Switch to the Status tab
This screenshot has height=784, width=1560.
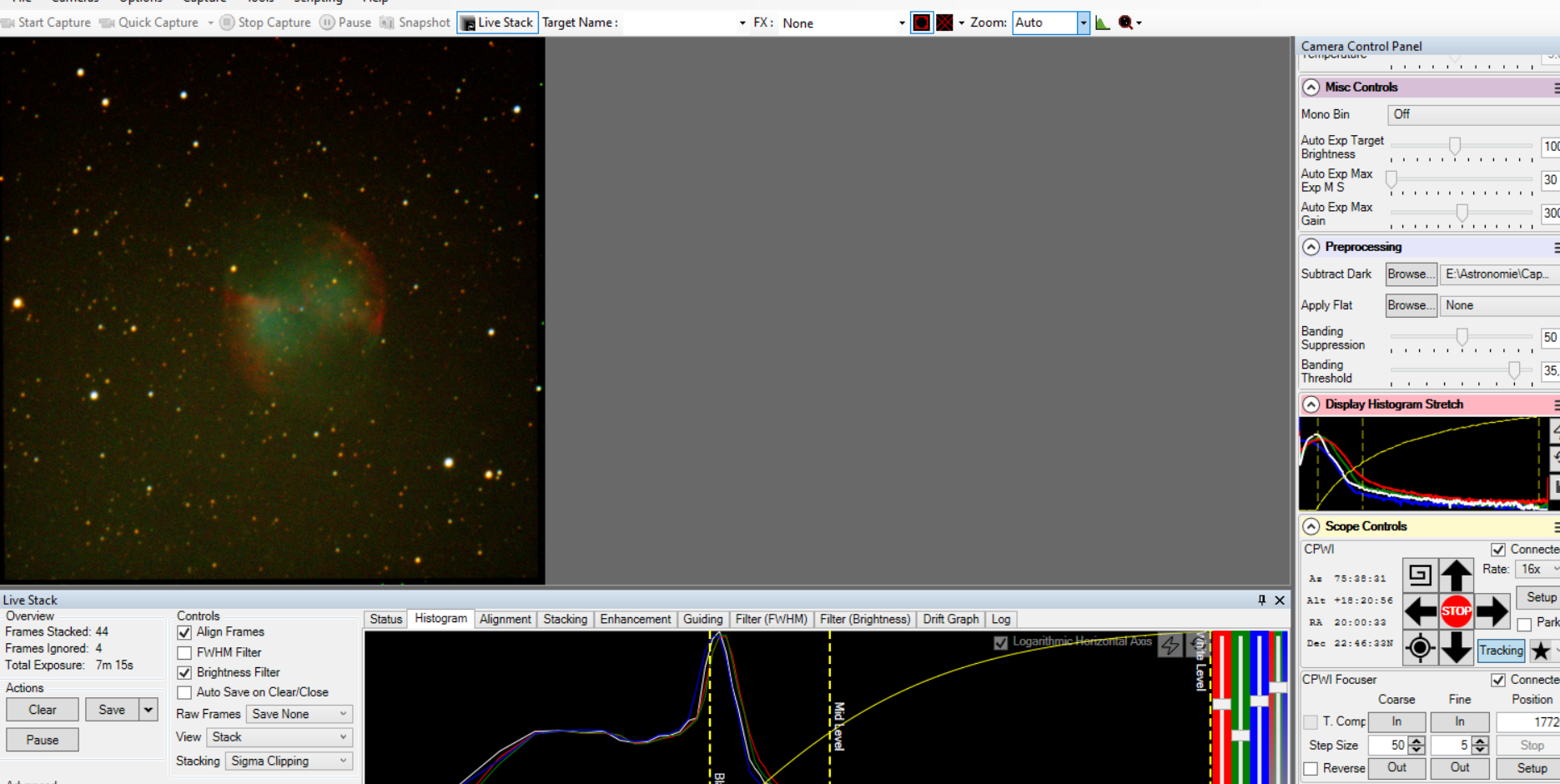[385, 619]
